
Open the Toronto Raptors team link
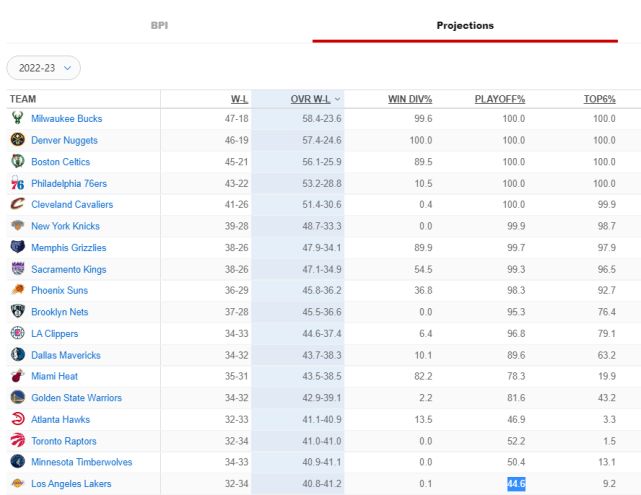[64, 441]
